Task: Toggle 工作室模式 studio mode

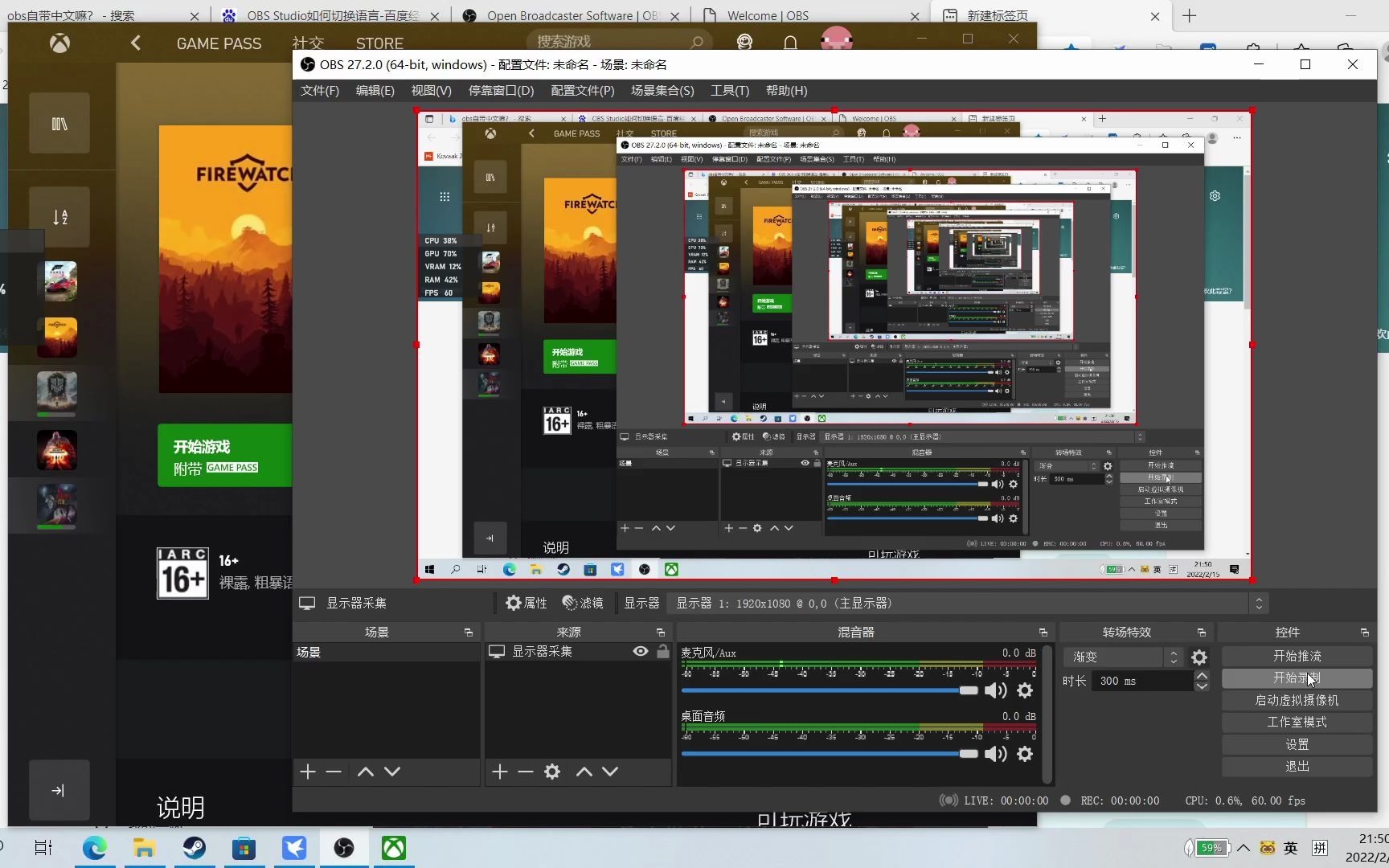Action: (1297, 723)
